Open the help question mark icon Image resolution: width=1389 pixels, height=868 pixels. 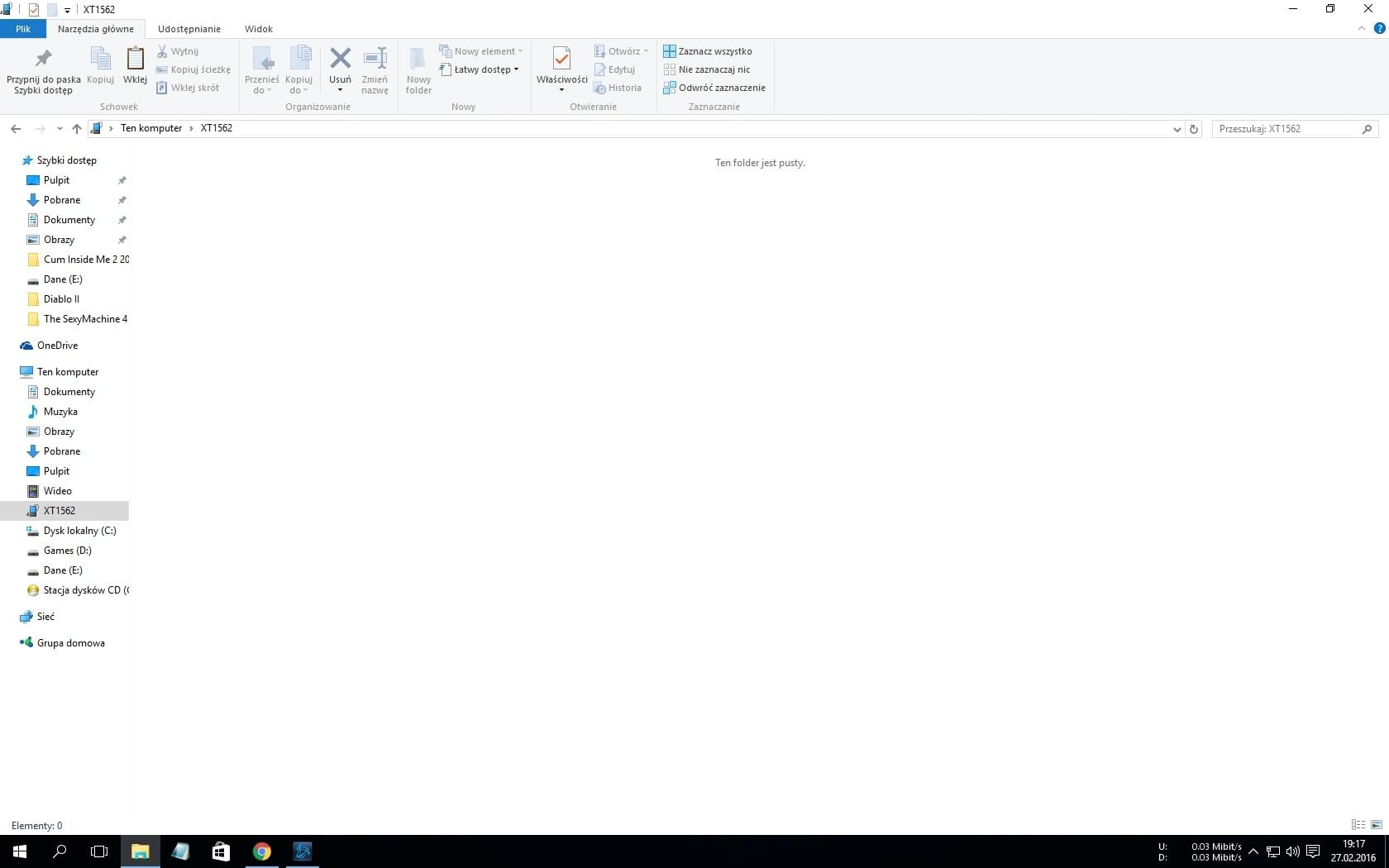(x=1379, y=28)
